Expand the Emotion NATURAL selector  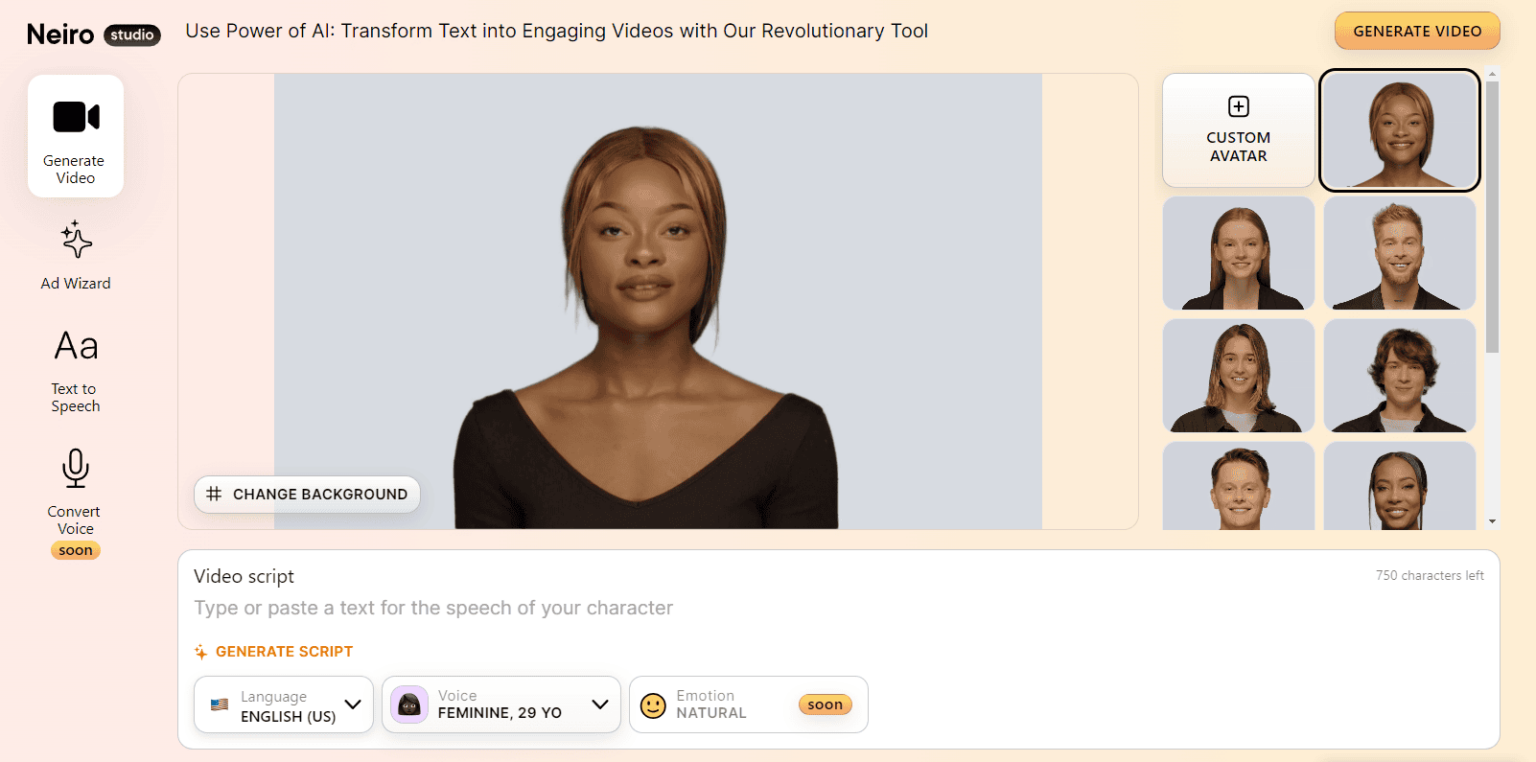[748, 705]
